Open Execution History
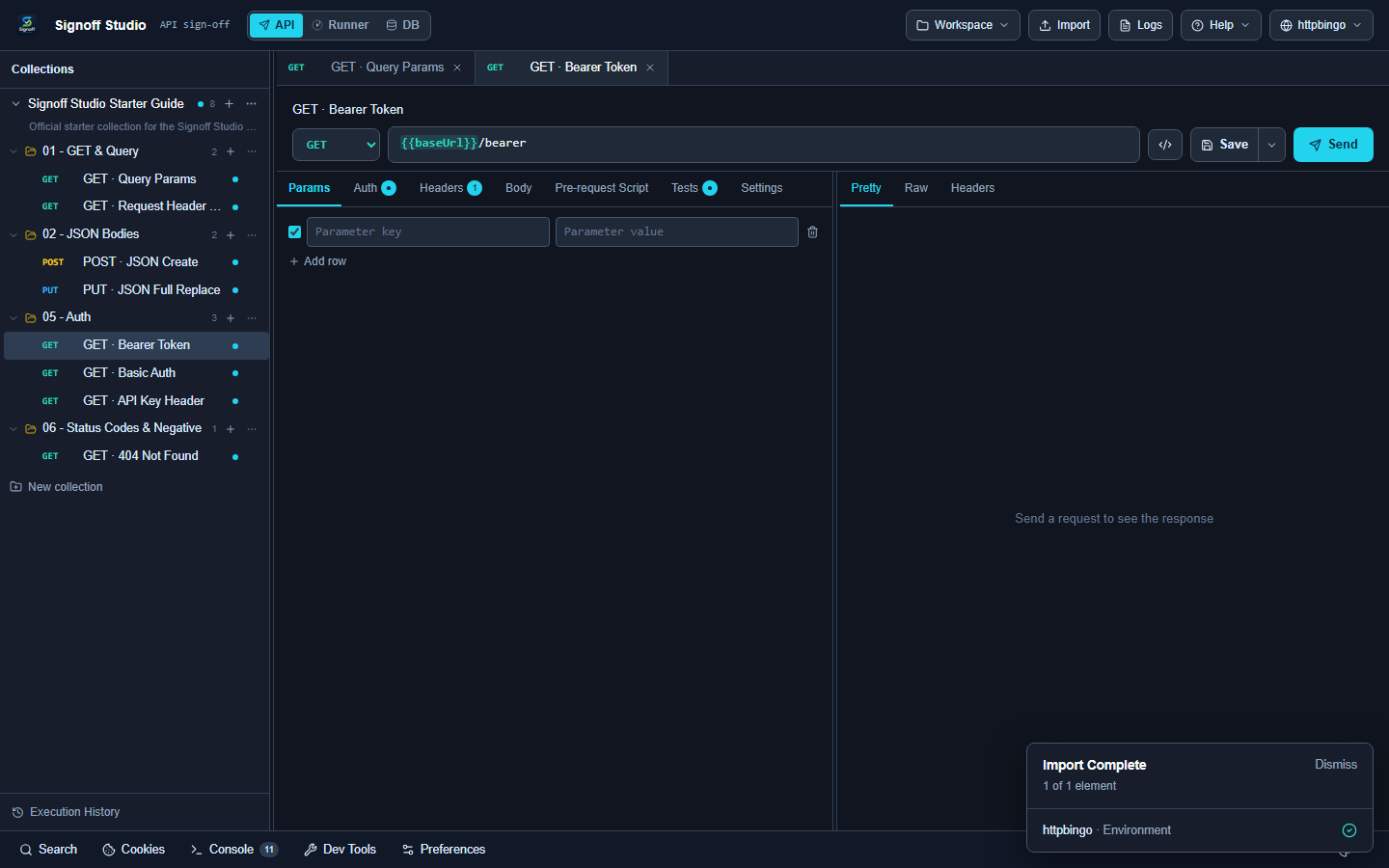Viewport: 1389px width, 868px height. [66, 812]
